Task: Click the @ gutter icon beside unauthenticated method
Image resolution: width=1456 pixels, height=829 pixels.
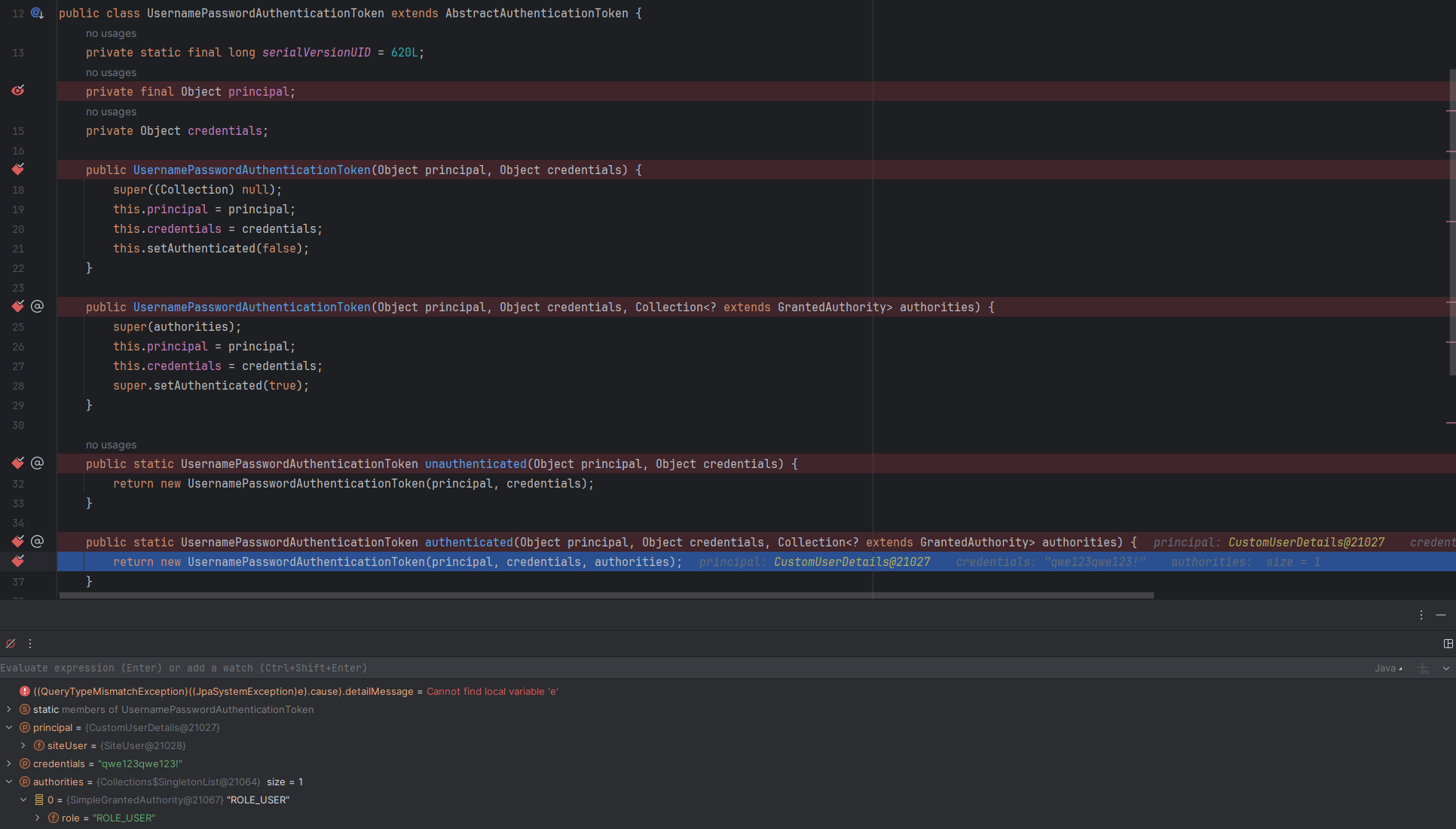Action: coord(37,463)
